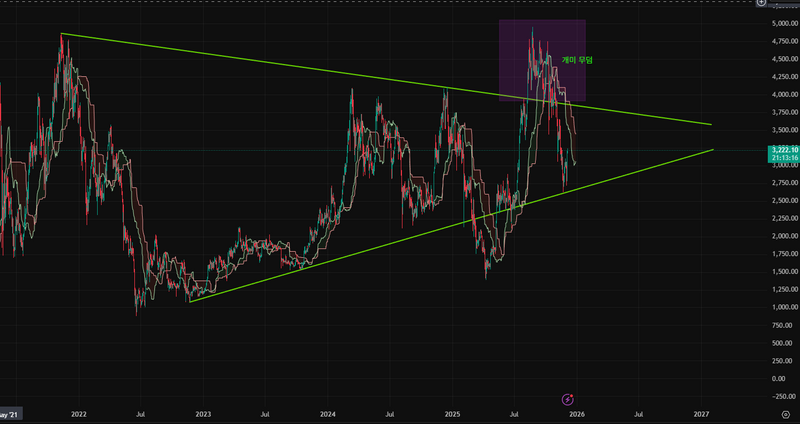Image resolution: width=800 pixels, height=424 pixels.
Task: Select the lower ascending green trendline
Action: (x=400, y=241)
